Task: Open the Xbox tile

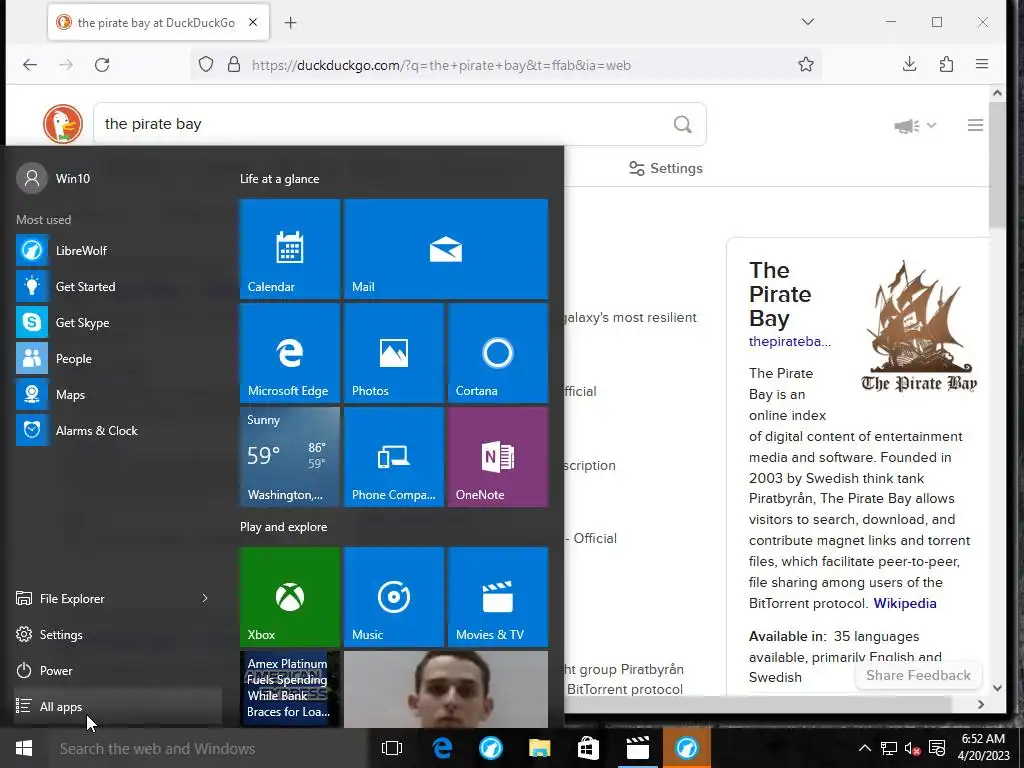Action: pos(289,597)
